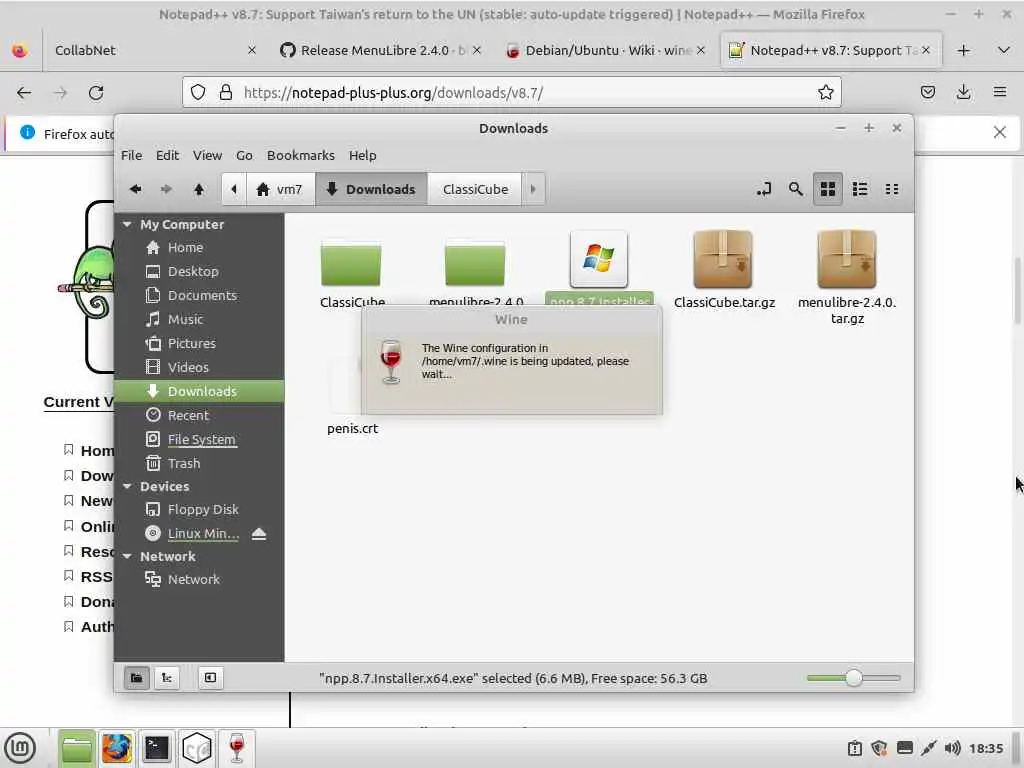Open Firefox downloads panel
Screen dimensions: 1024x768
point(963,93)
